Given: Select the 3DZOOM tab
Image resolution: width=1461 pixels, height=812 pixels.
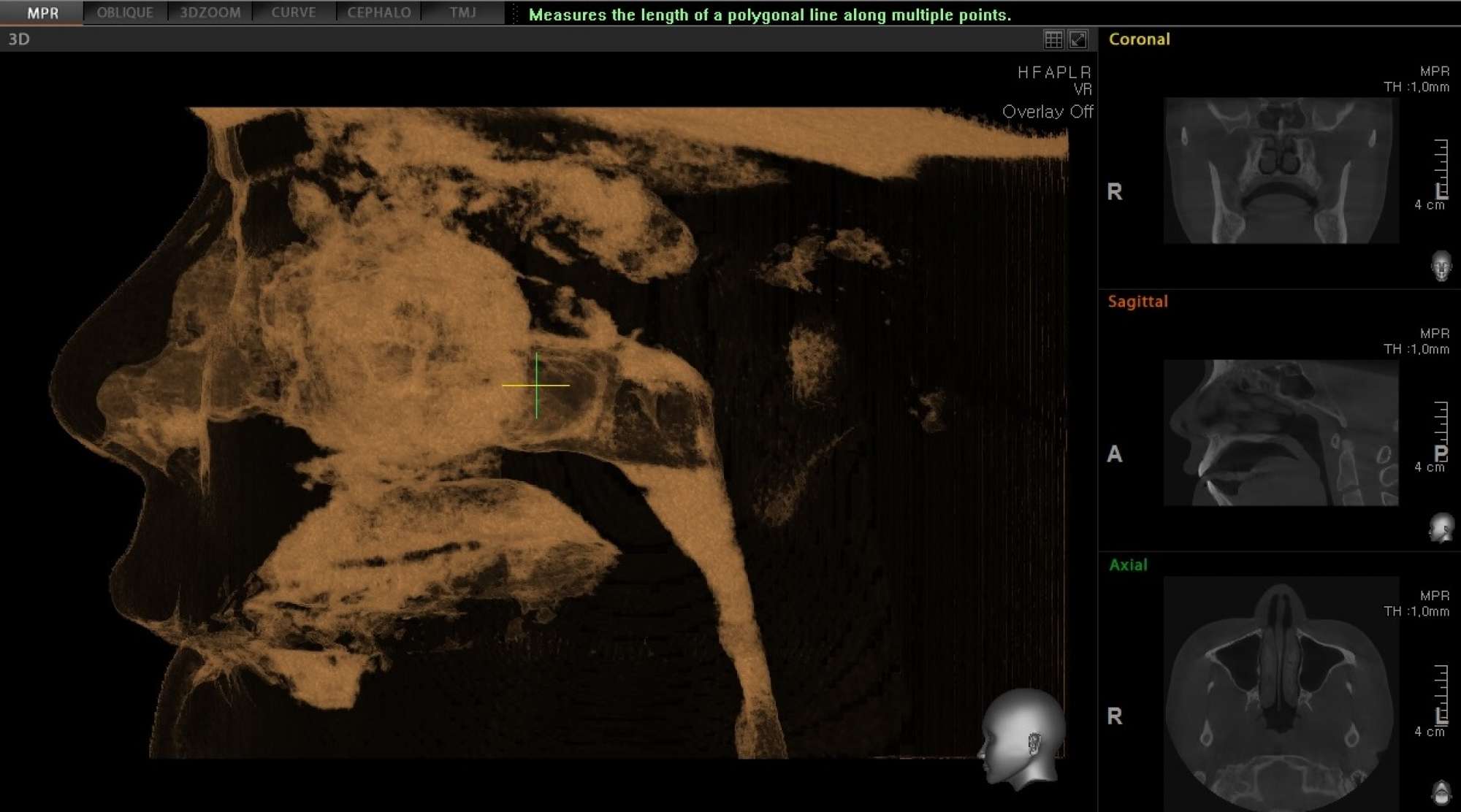Looking at the screenshot, I should (210, 12).
